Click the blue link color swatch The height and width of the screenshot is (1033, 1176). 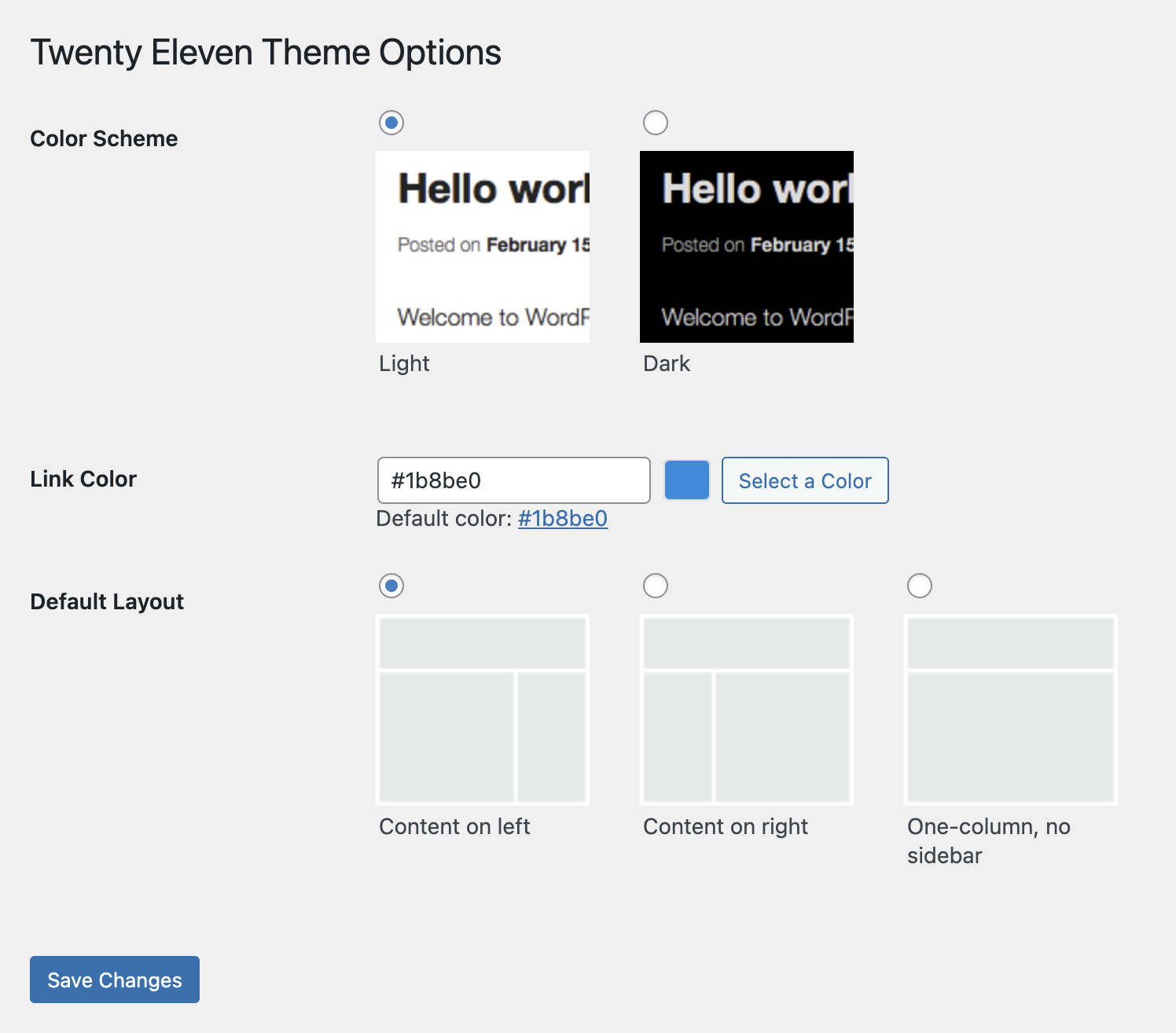pyautogui.click(x=686, y=480)
